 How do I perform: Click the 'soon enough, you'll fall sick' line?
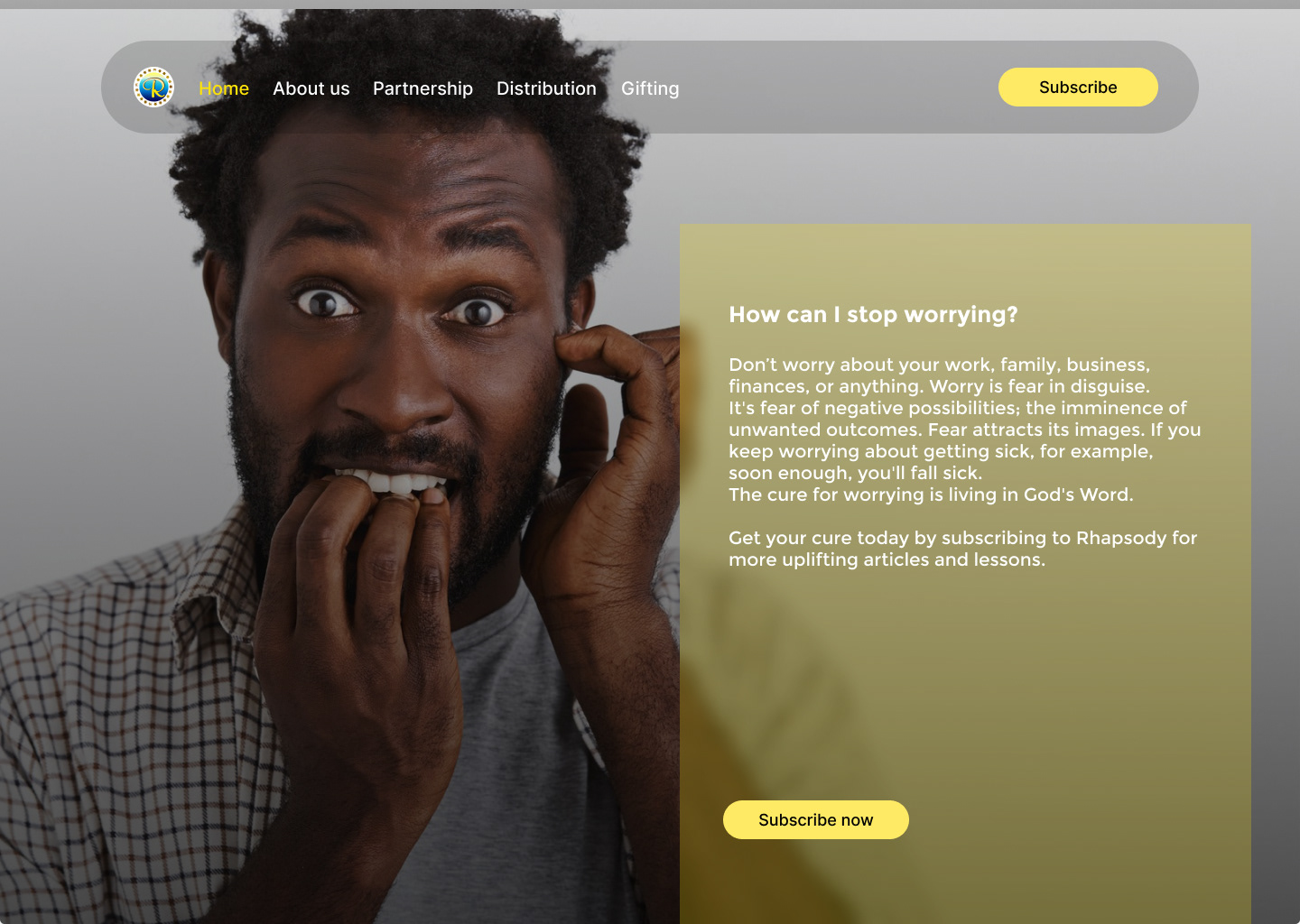click(x=855, y=473)
